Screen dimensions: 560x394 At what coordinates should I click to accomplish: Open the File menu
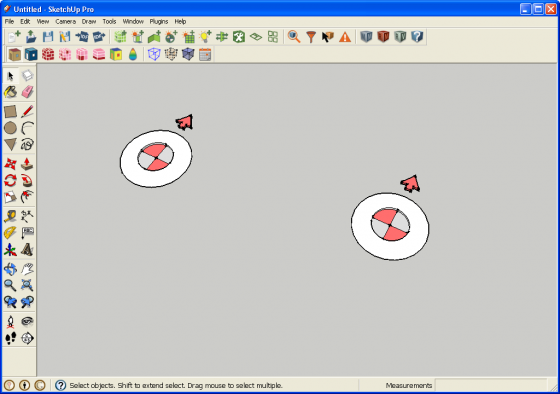9,21
